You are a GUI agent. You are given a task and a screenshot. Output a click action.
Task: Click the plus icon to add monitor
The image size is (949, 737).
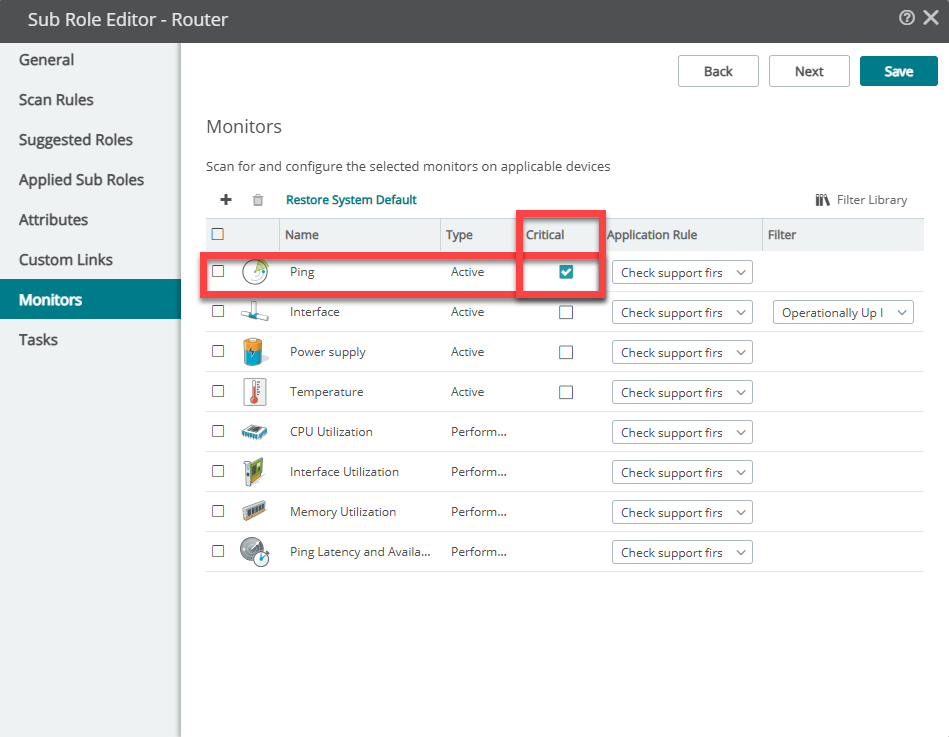pos(226,200)
